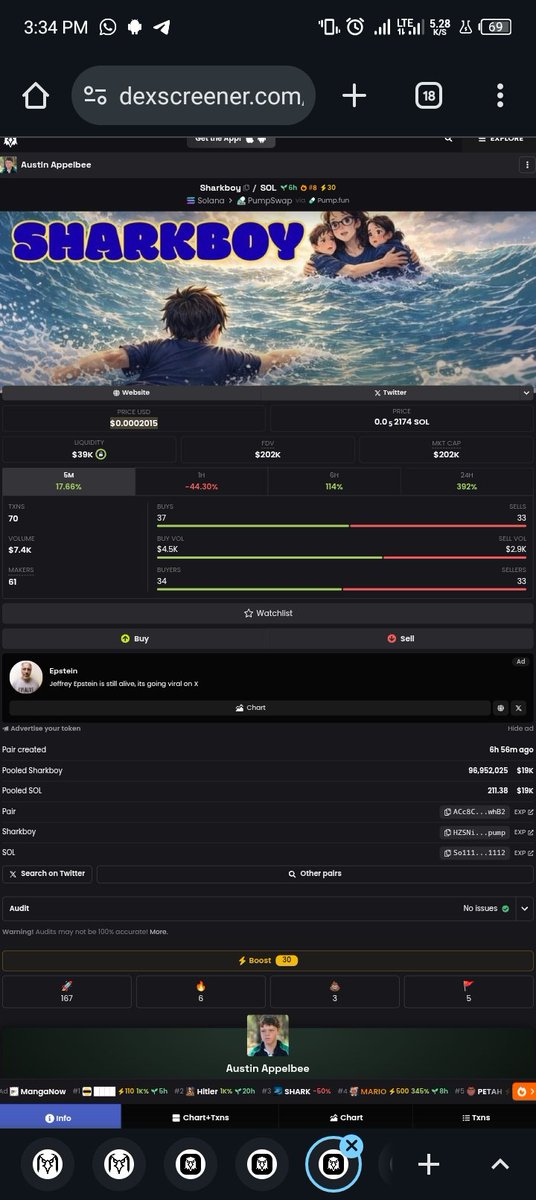Open the tab switcher showing 18 tabs
This screenshot has height=1200, width=536.
(429, 96)
